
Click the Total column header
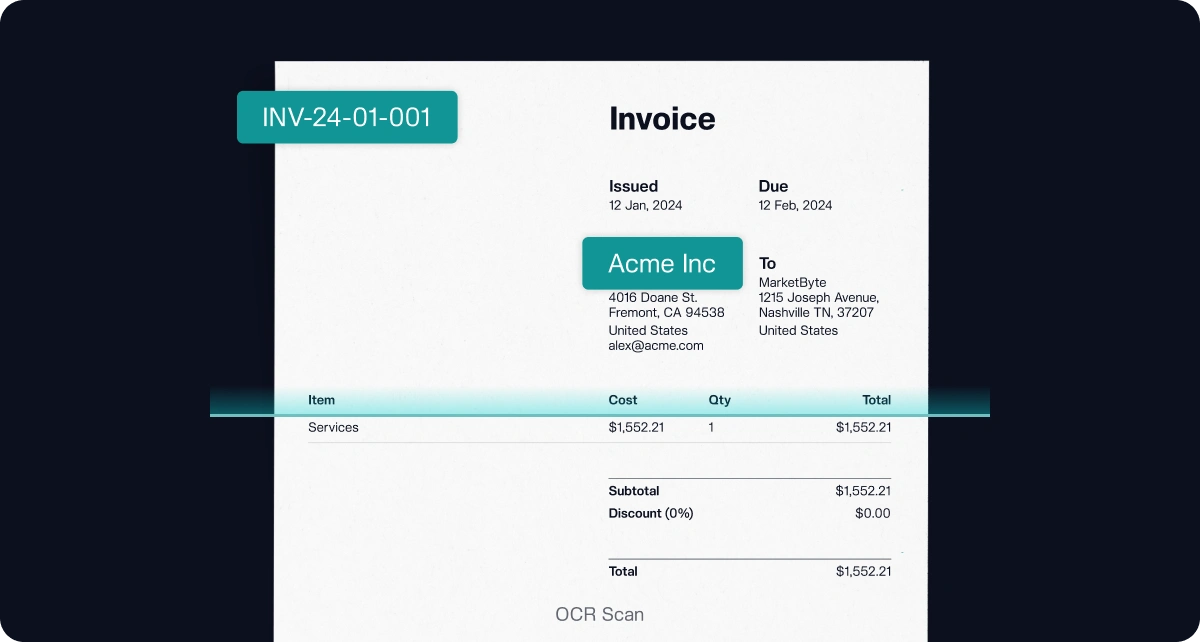point(876,400)
